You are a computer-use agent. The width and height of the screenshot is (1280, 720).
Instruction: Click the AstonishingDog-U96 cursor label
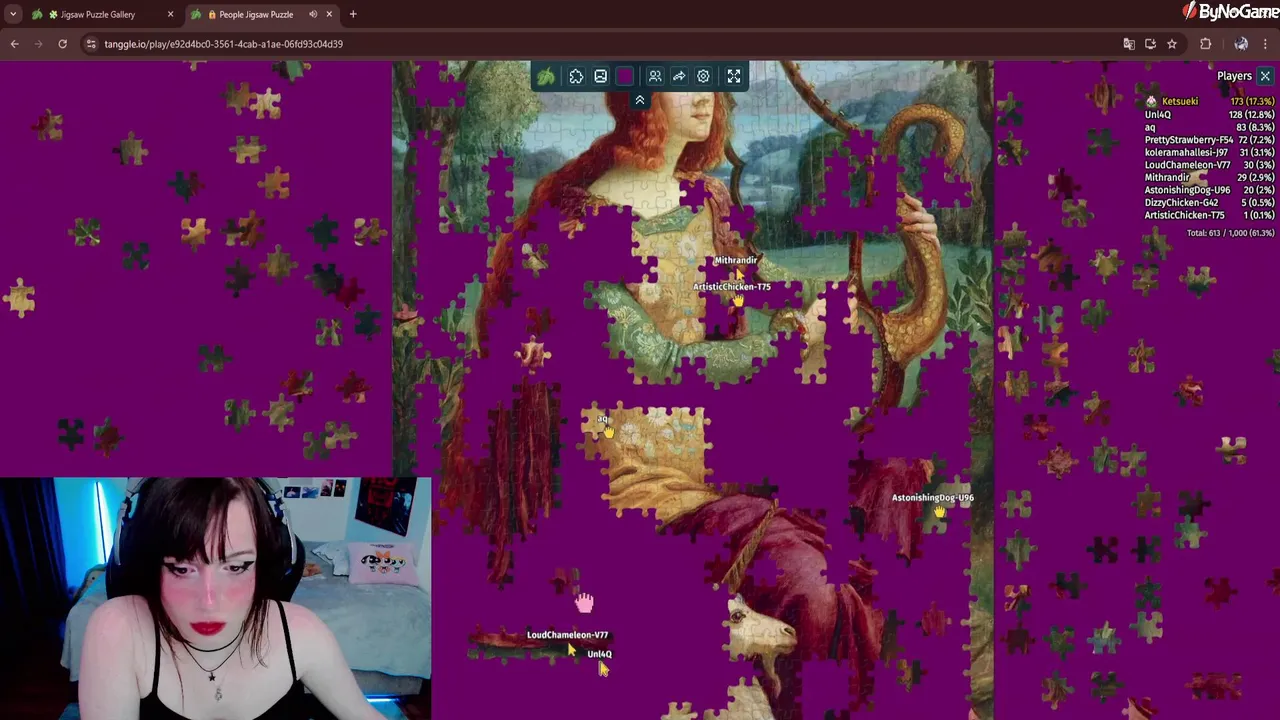coord(932,497)
